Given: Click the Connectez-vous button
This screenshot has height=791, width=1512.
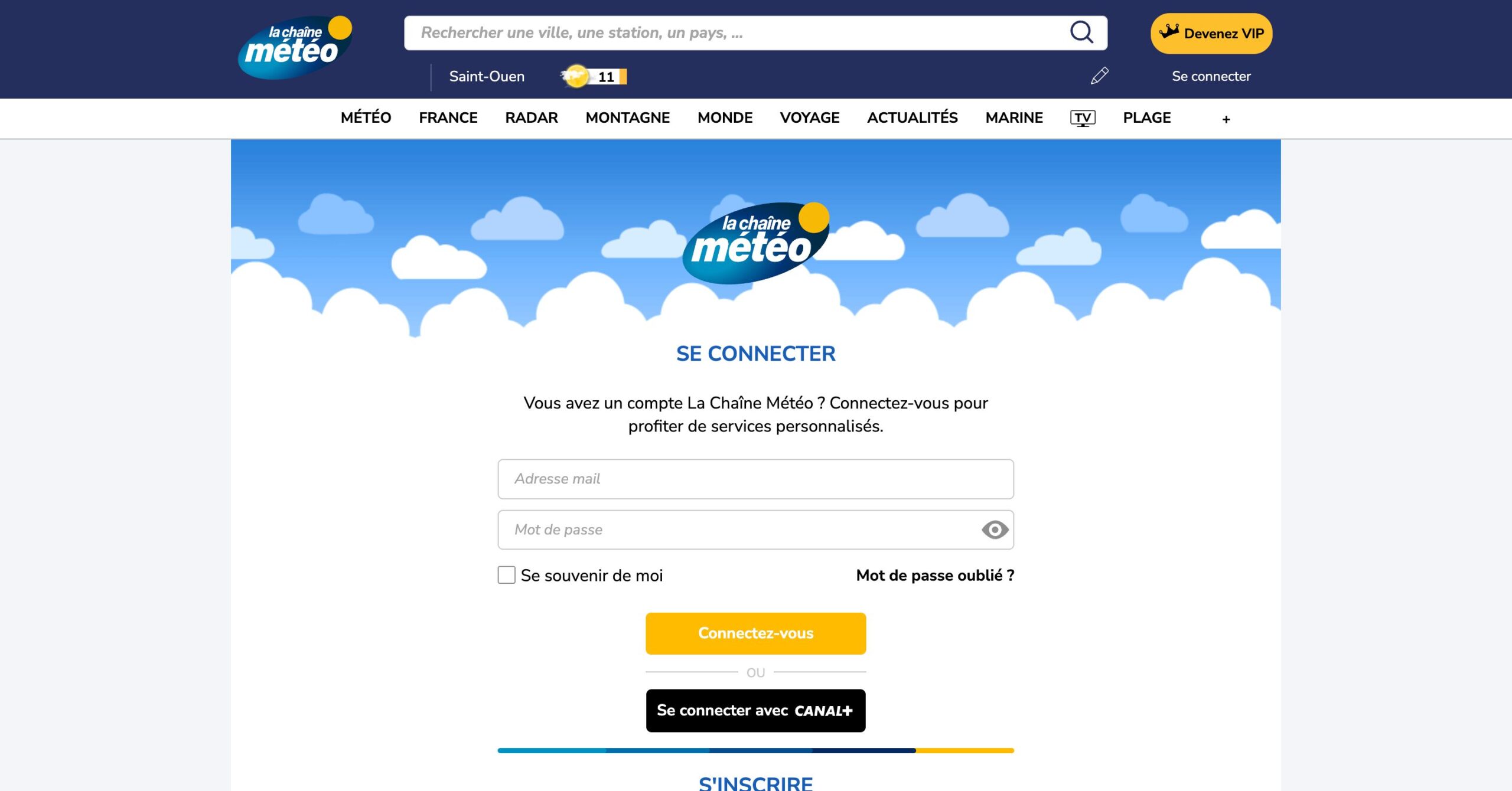Looking at the screenshot, I should 755,633.
